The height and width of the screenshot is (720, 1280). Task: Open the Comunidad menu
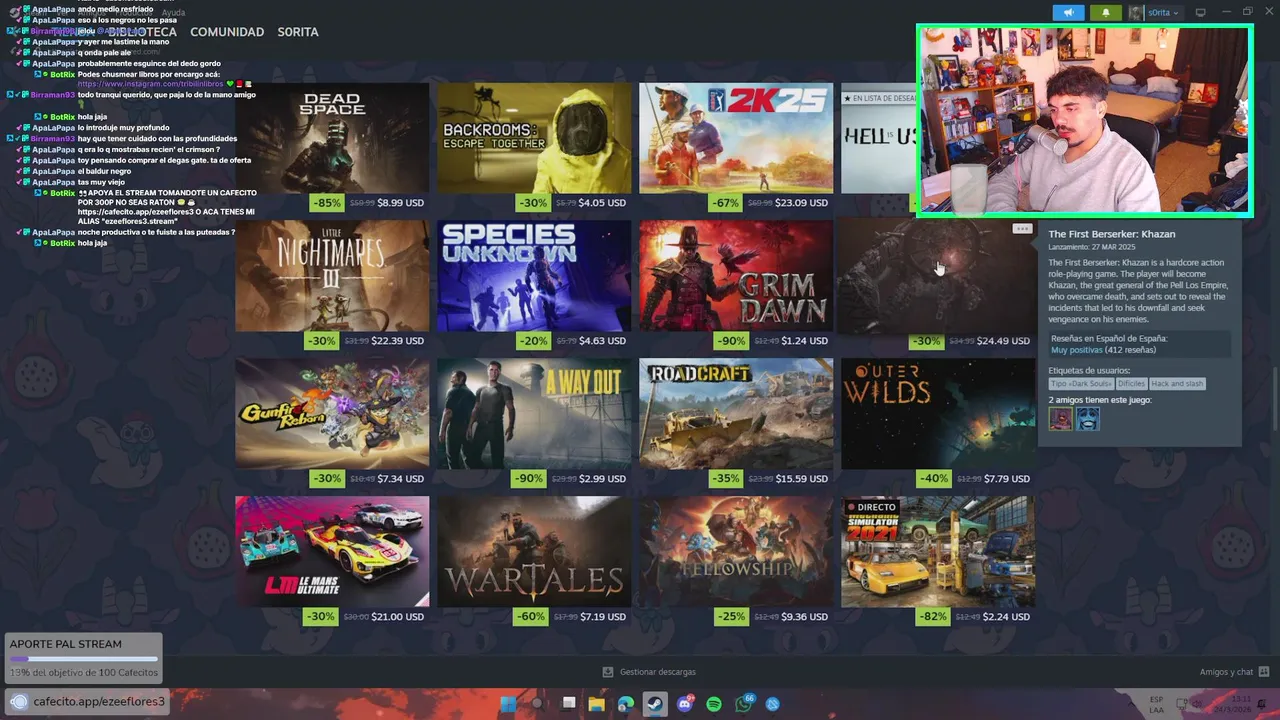(x=227, y=32)
